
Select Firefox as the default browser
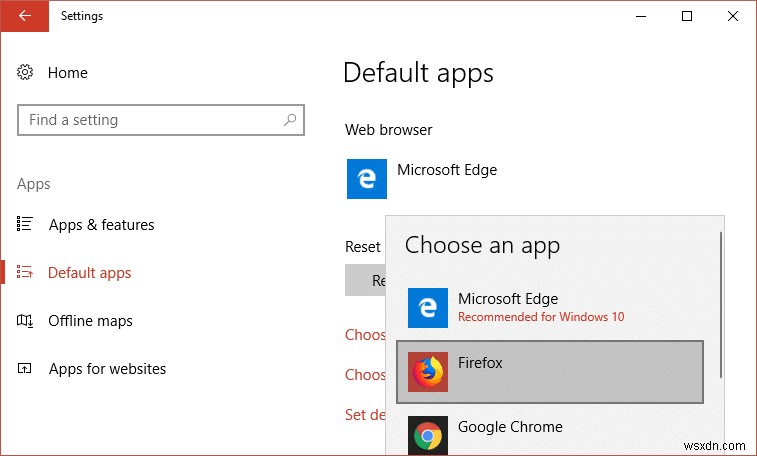point(550,372)
